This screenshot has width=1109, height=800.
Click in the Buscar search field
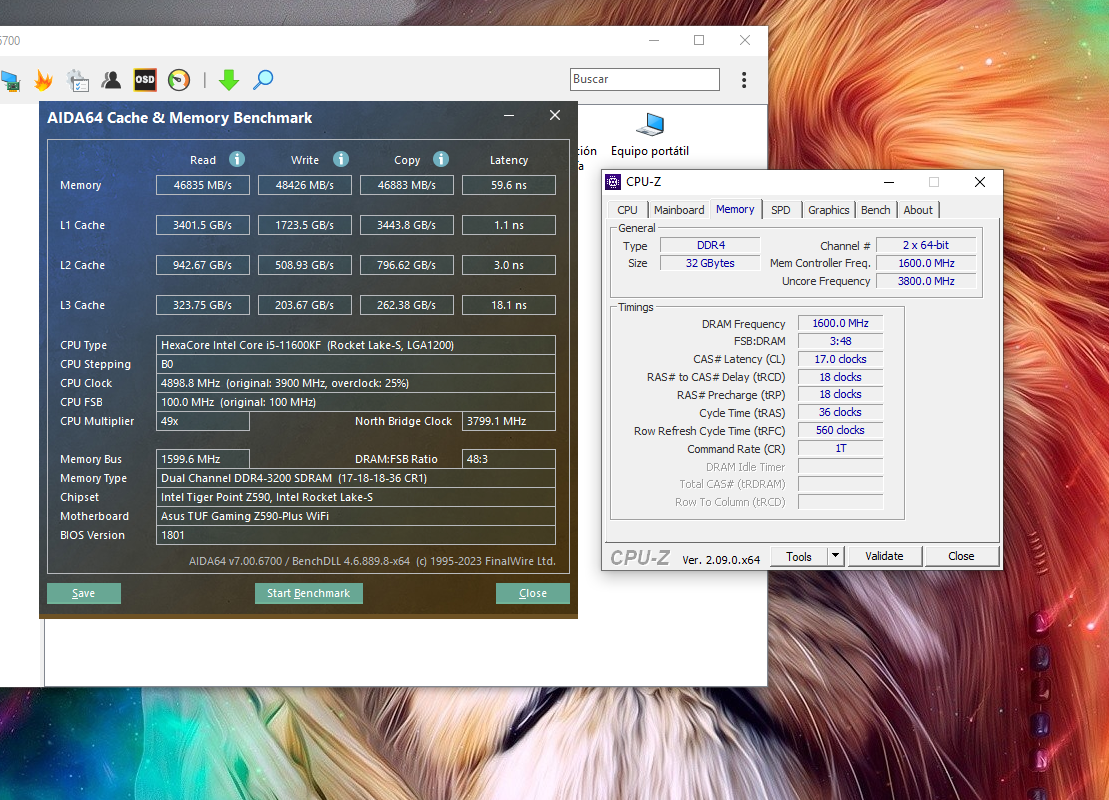click(645, 79)
